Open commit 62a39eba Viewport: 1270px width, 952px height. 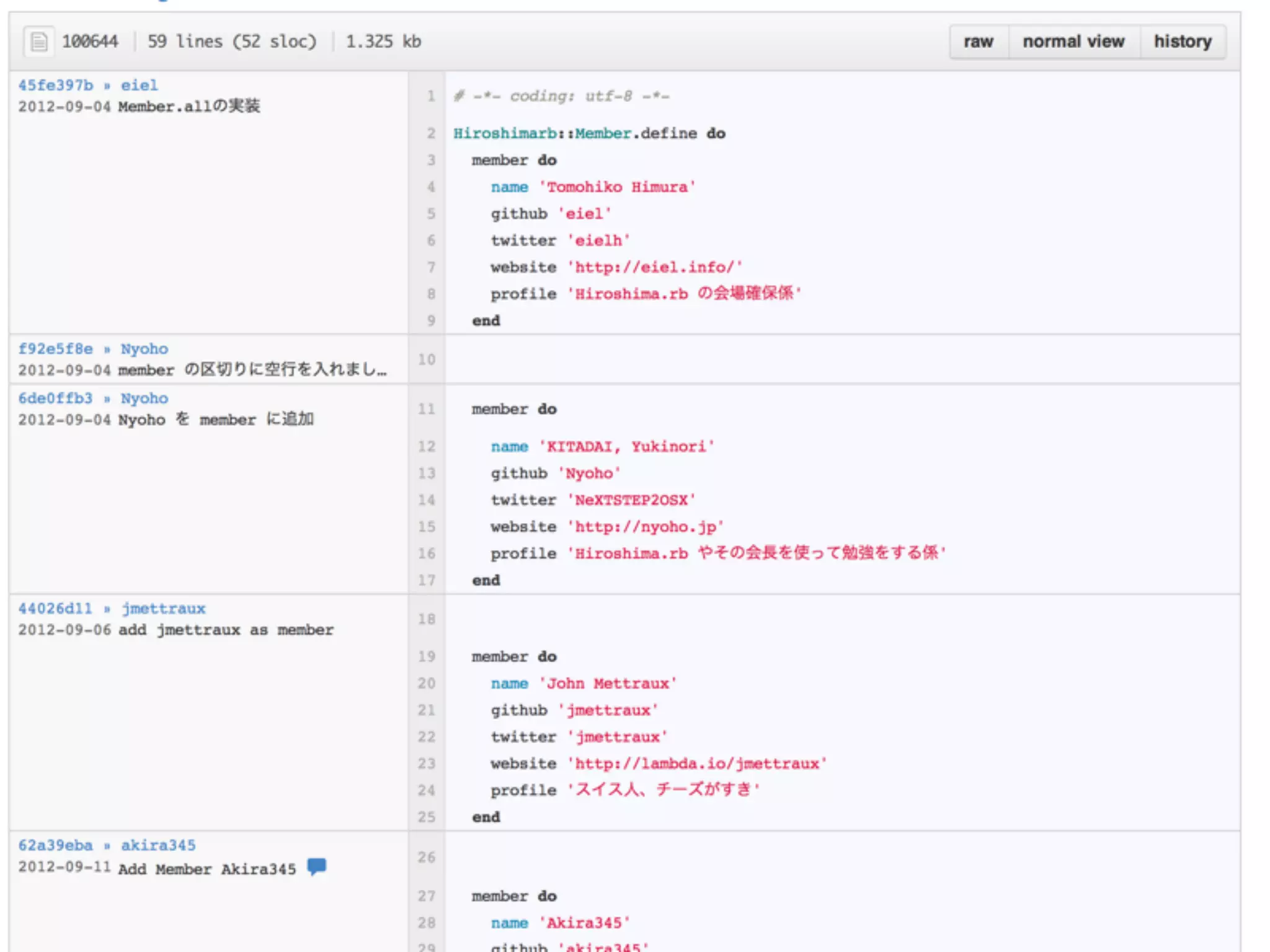click(55, 845)
